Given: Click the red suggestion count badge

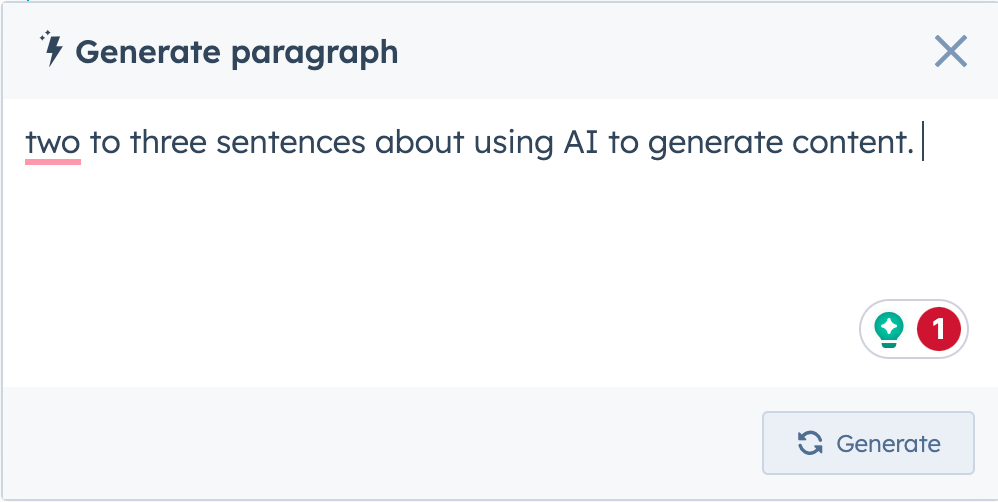Looking at the screenshot, I should pos(938,329).
